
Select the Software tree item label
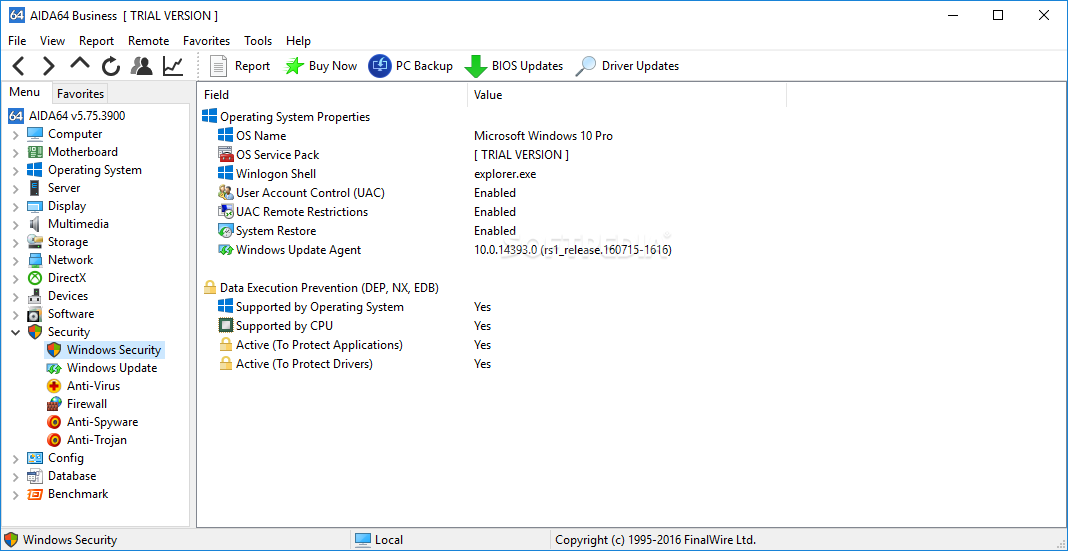pos(71,314)
